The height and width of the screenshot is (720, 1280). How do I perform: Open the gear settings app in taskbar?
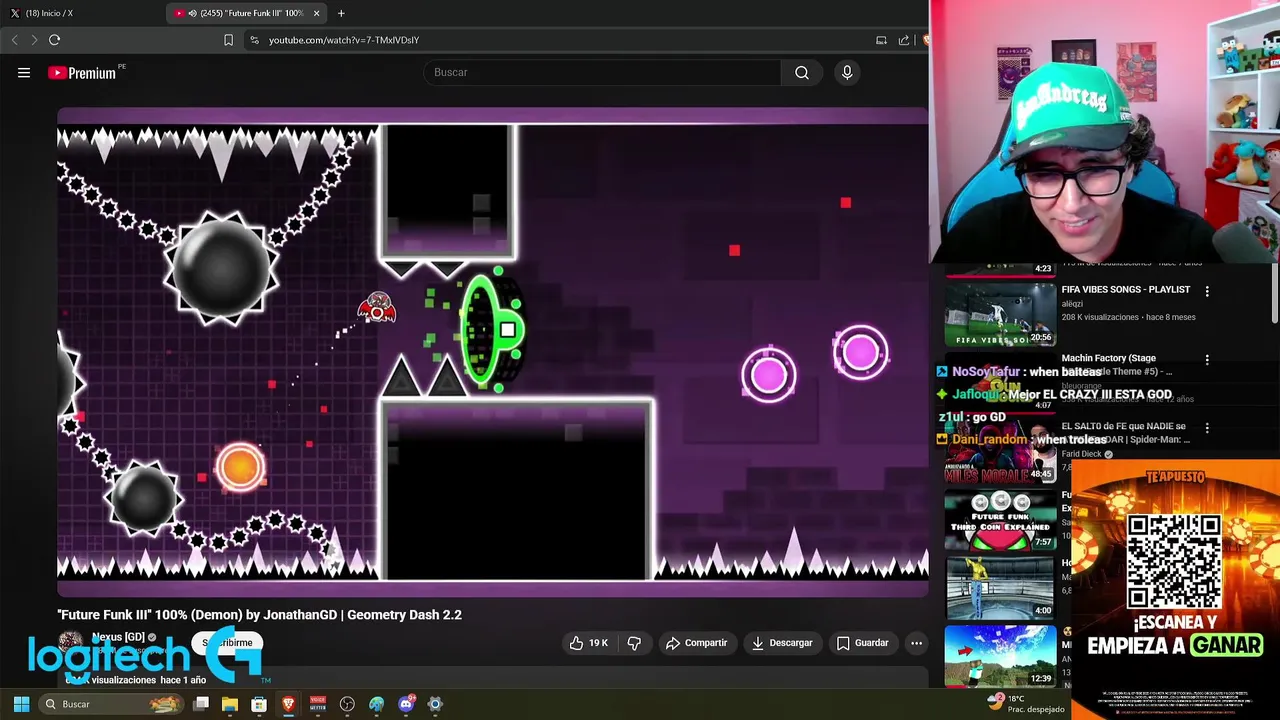(x=435, y=704)
